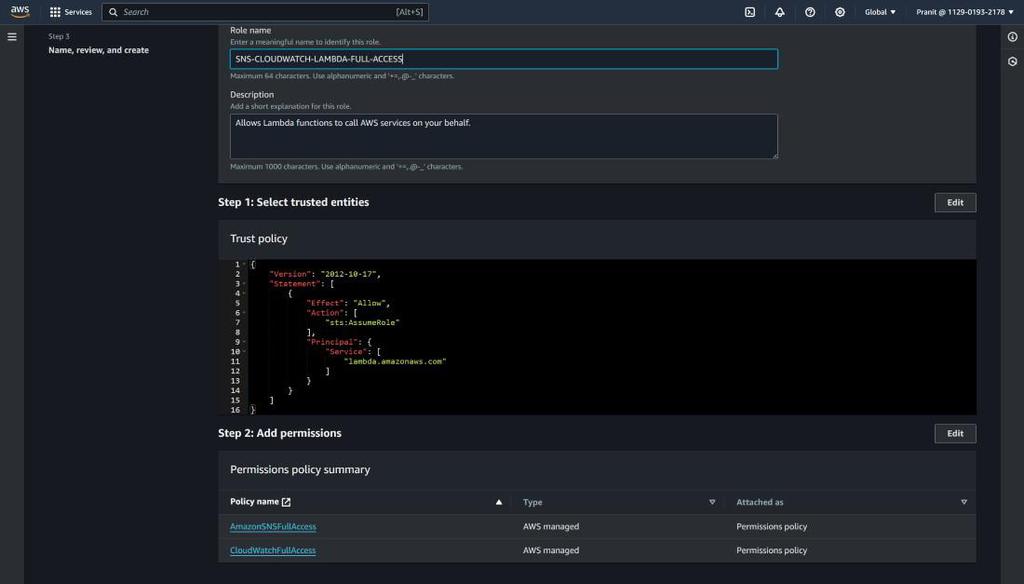Open the notifications bell

click(780, 12)
